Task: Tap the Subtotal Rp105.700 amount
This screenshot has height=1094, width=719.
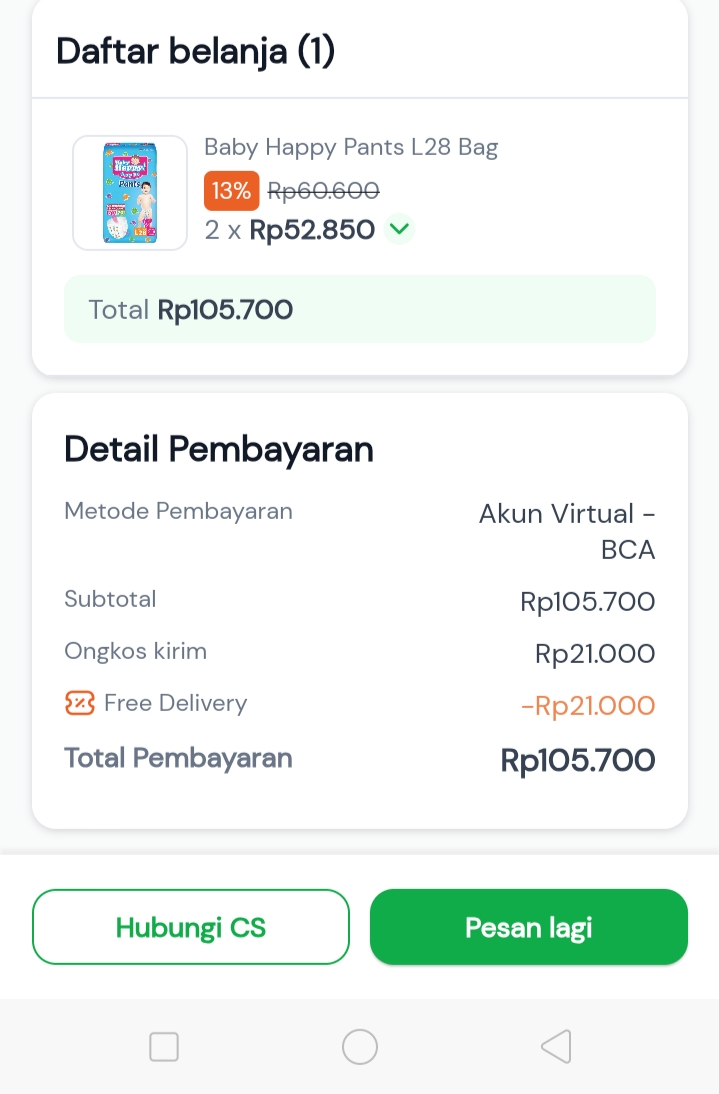Action: [588, 602]
